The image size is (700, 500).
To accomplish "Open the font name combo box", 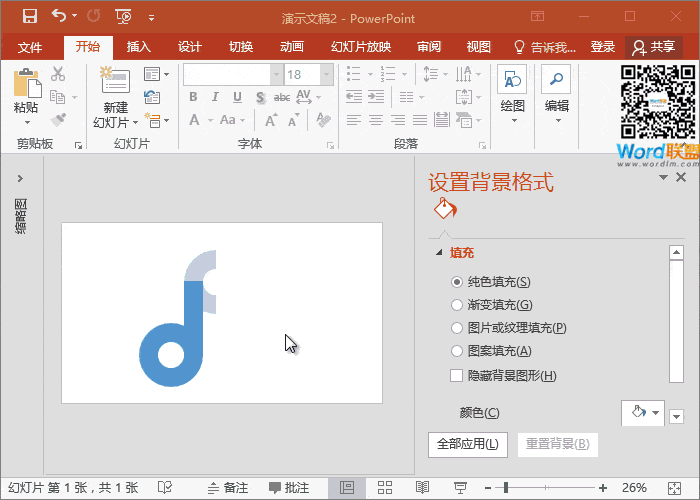I will point(233,75).
